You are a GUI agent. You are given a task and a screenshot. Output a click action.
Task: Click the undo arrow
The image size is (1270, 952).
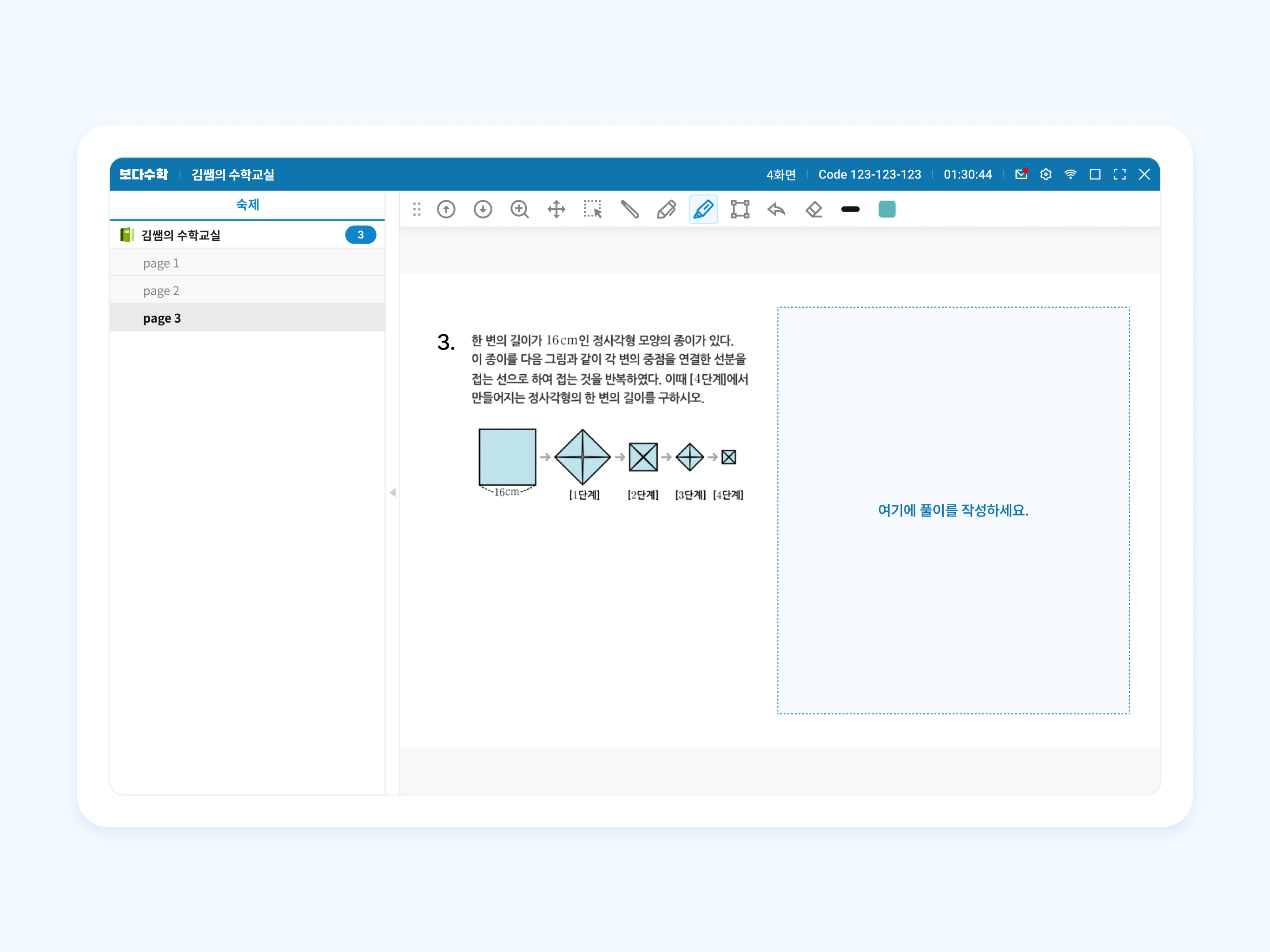point(776,210)
